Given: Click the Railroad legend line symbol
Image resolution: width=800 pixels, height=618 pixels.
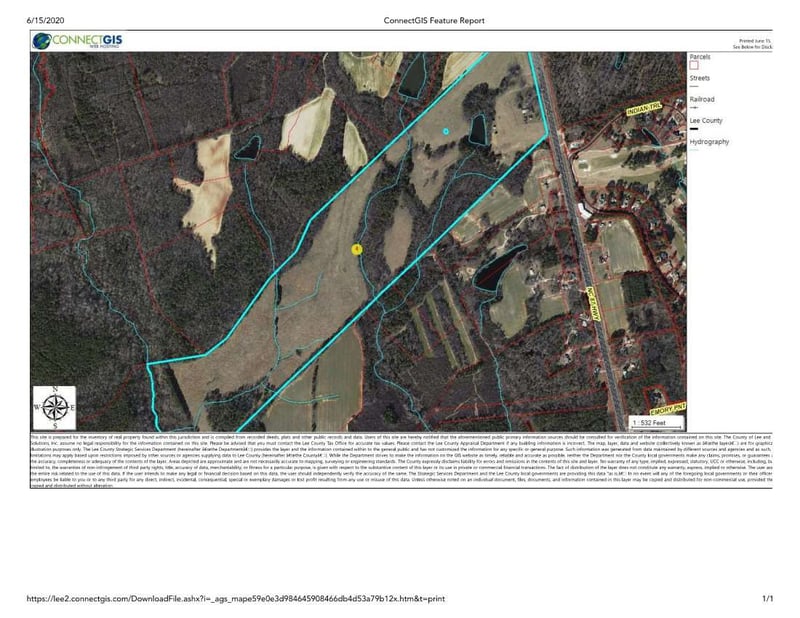Looking at the screenshot, I should tap(694, 108).
